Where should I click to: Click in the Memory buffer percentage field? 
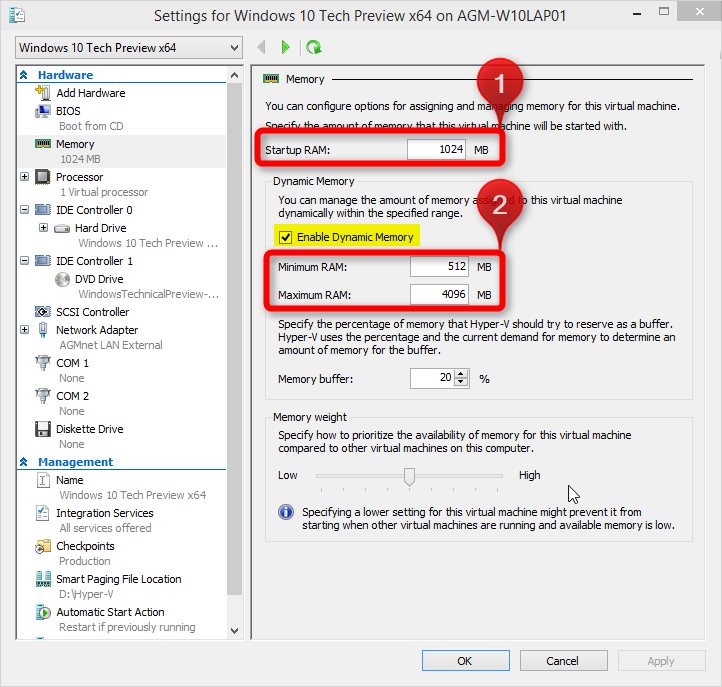(x=432, y=378)
